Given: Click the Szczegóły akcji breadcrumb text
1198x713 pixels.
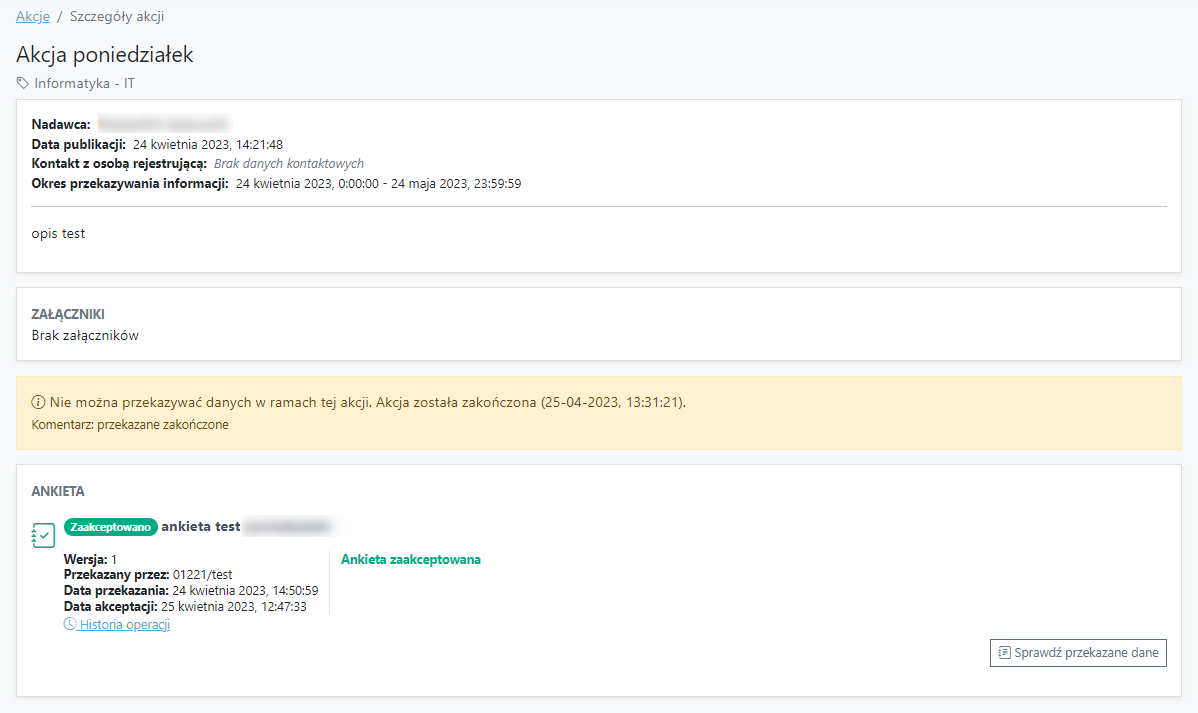Looking at the screenshot, I should 117,17.
